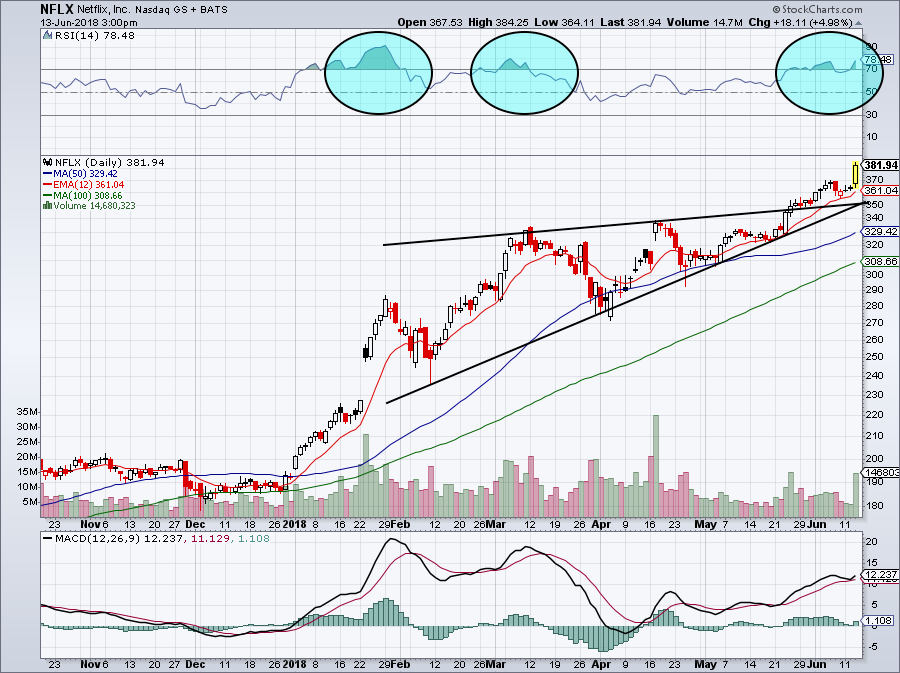Click the 'Netflix, Inc. Nasdaq GS + BATS' subtitle
900x673 pixels.
(x=152, y=10)
